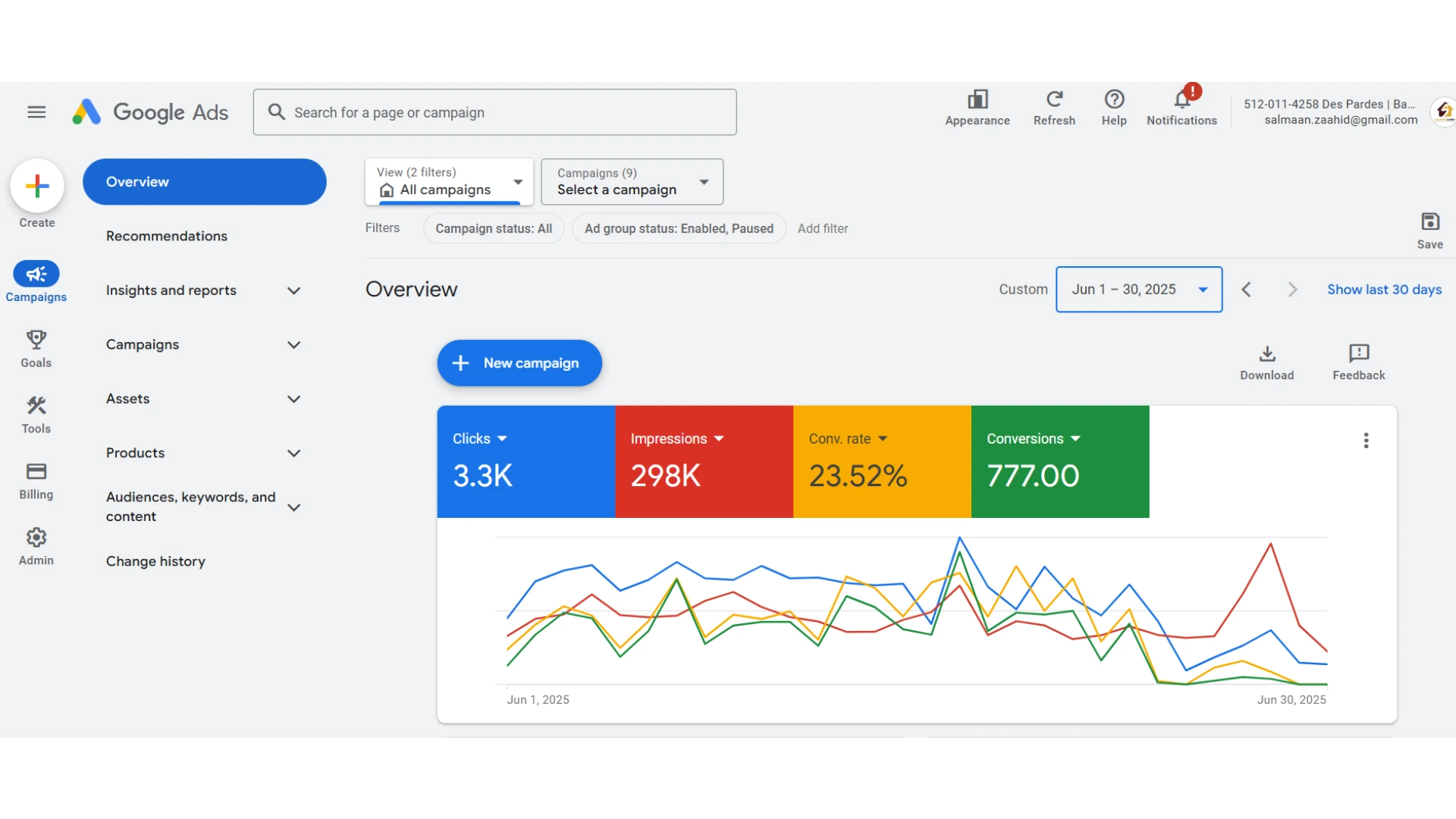The image size is (1456, 819).
Task: Change the Conversions metric dropdown
Action: click(x=1034, y=439)
